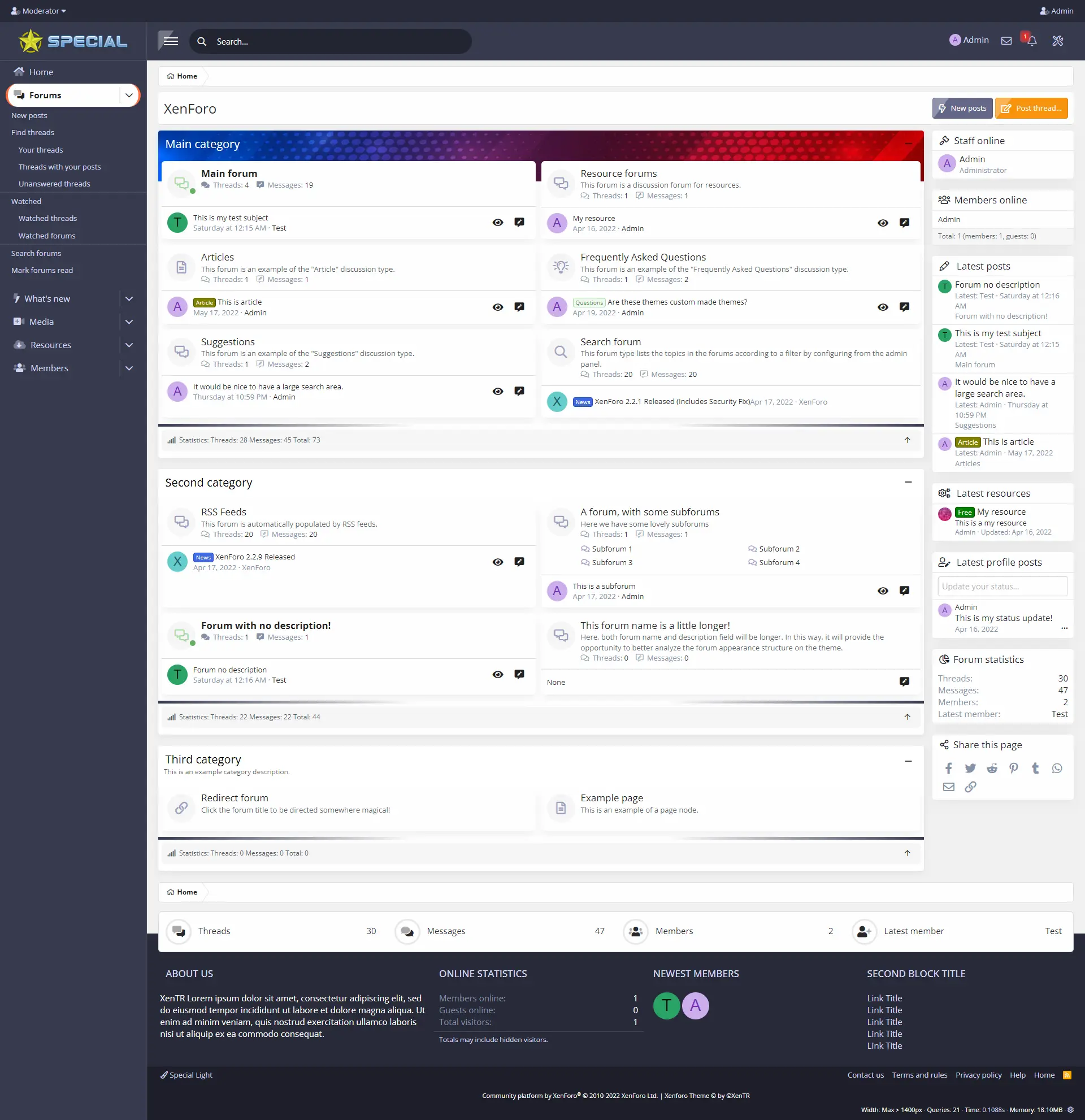The width and height of the screenshot is (1085, 1120).
Task: Toggle watch eye for XenForo 2.2.9 Released
Action: pos(498,562)
